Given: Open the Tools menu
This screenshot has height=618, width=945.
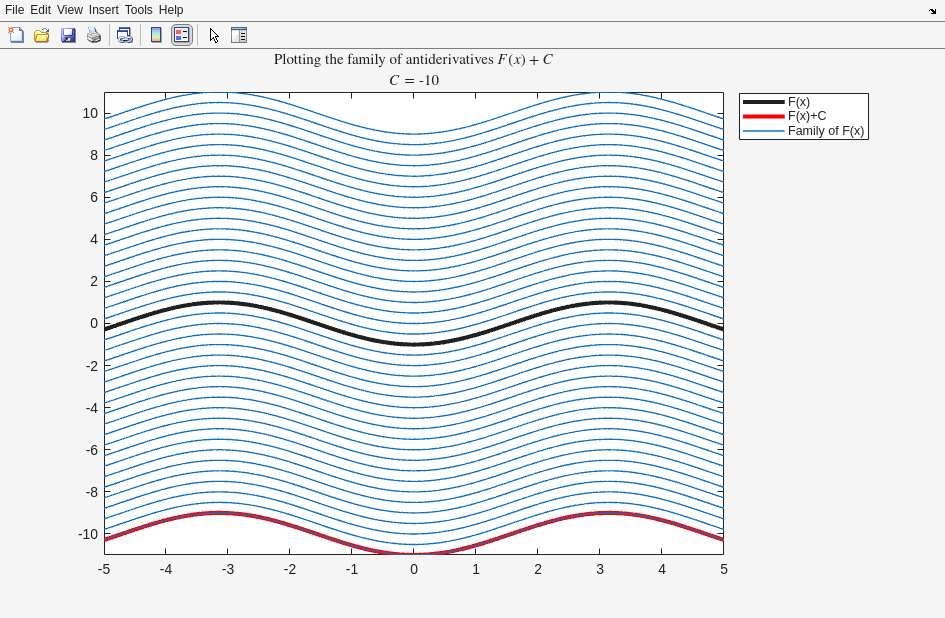Looking at the screenshot, I should 138,10.
